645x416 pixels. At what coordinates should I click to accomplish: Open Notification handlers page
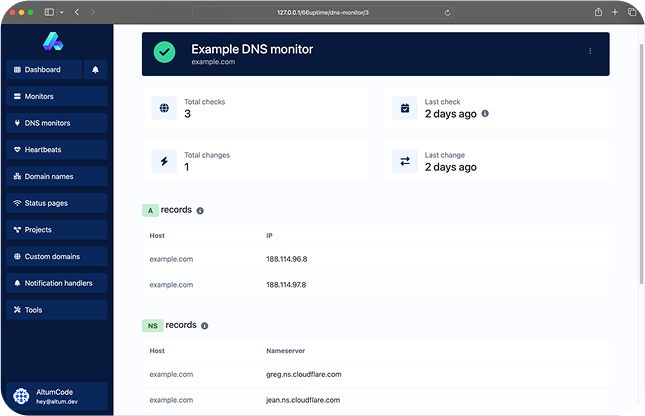(x=56, y=283)
